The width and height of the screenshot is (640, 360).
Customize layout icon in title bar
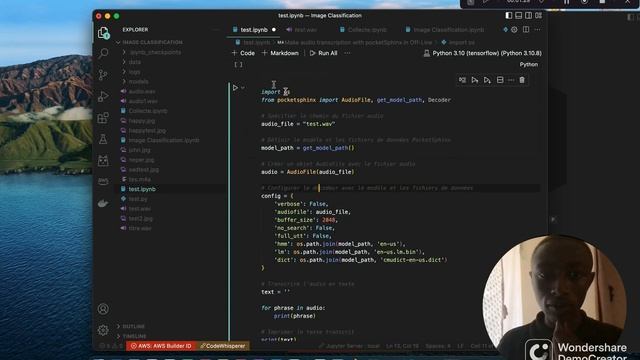[x=539, y=16]
